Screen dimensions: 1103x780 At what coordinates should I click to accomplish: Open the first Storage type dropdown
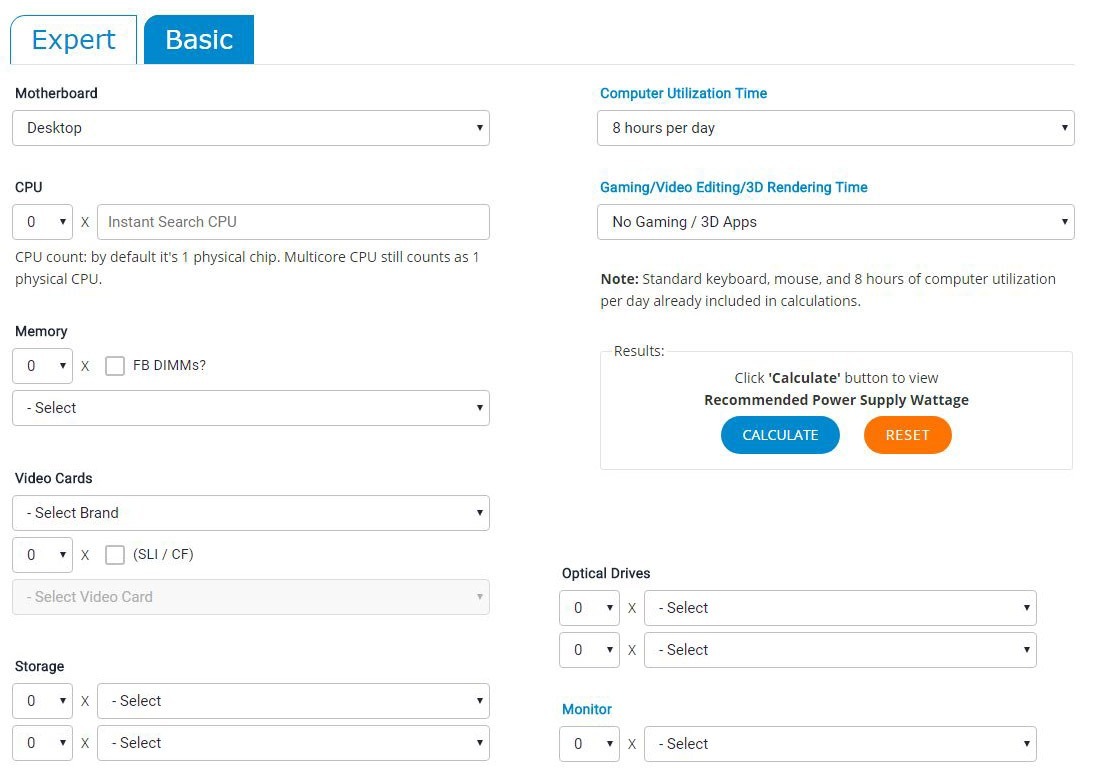(293, 701)
